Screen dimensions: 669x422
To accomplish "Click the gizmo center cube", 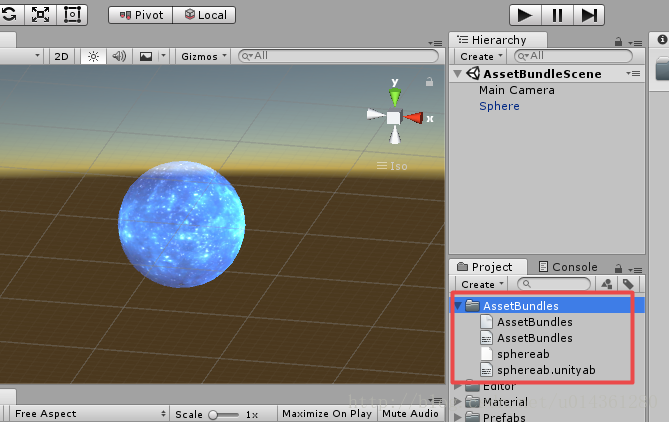I will click(393, 118).
